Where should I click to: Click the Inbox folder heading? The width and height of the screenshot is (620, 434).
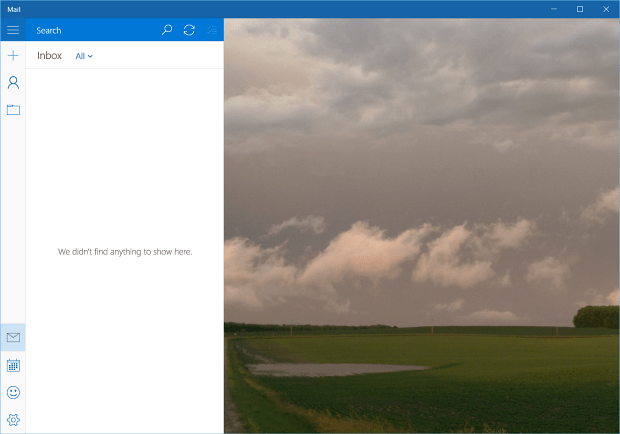coord(49,55)
